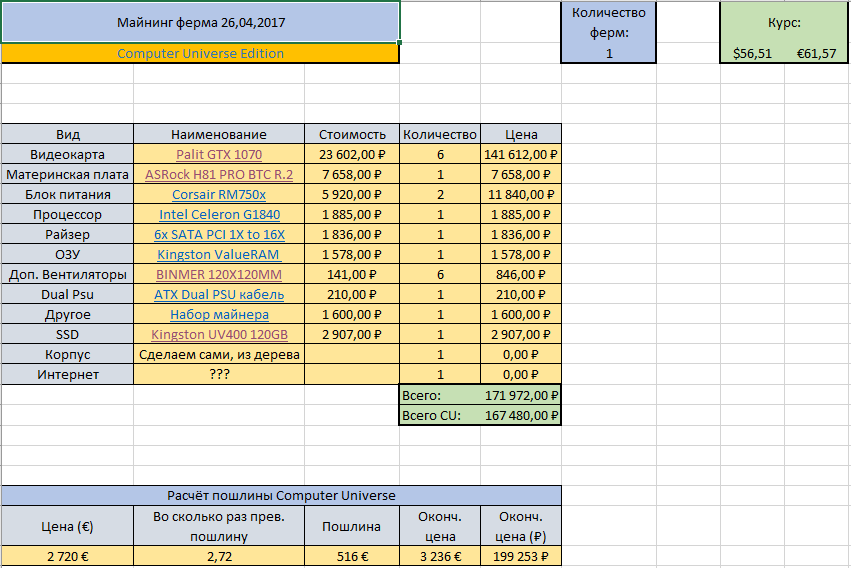This screenshot has width=851, height=568.
Task: Select the Computer Universe Edition cell
Action: point(200,53)
